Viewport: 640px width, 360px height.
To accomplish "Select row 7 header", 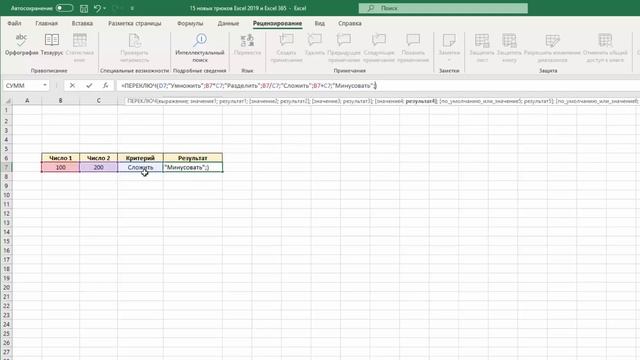I will tap(6, 167).
